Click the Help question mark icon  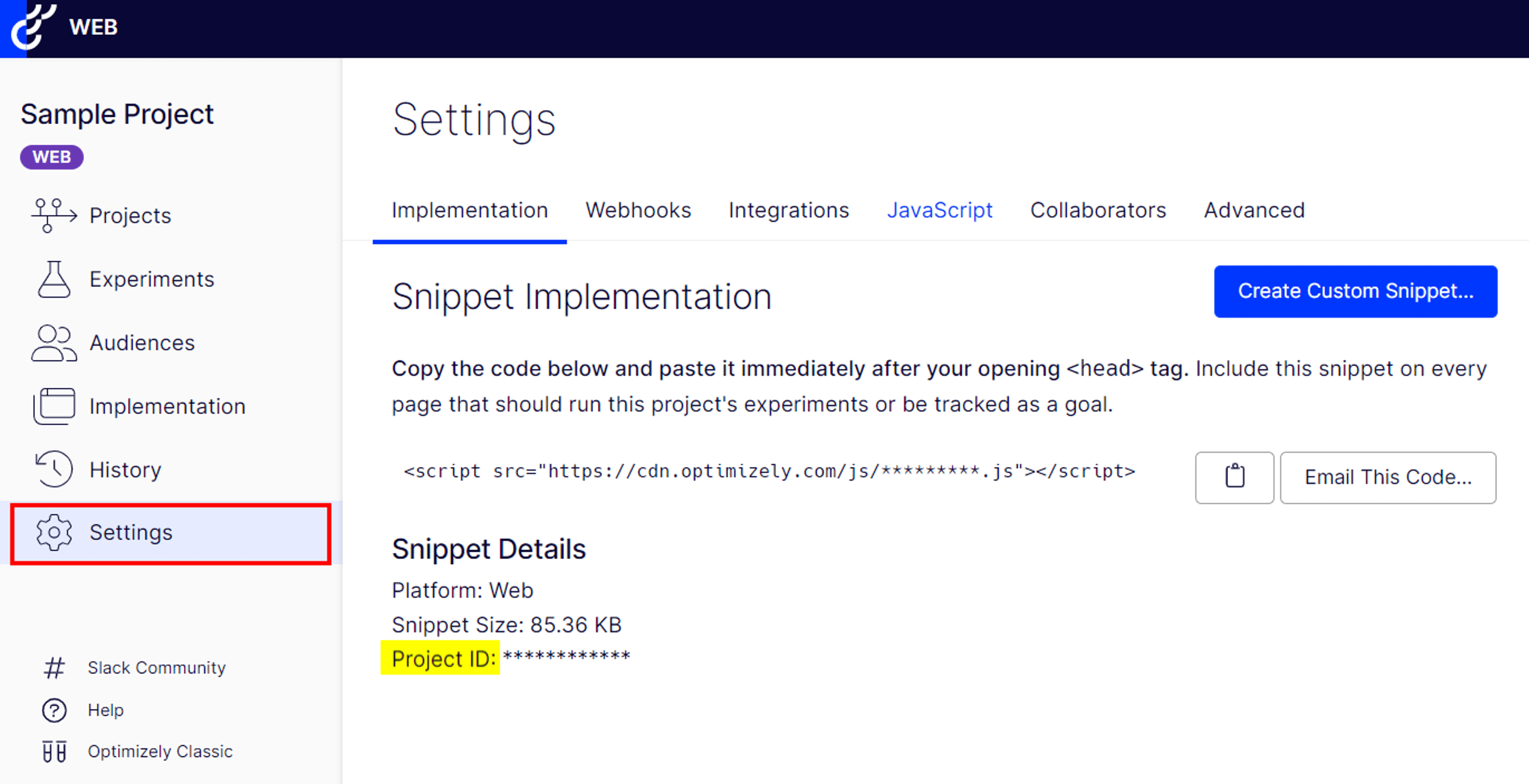(54, 710)
